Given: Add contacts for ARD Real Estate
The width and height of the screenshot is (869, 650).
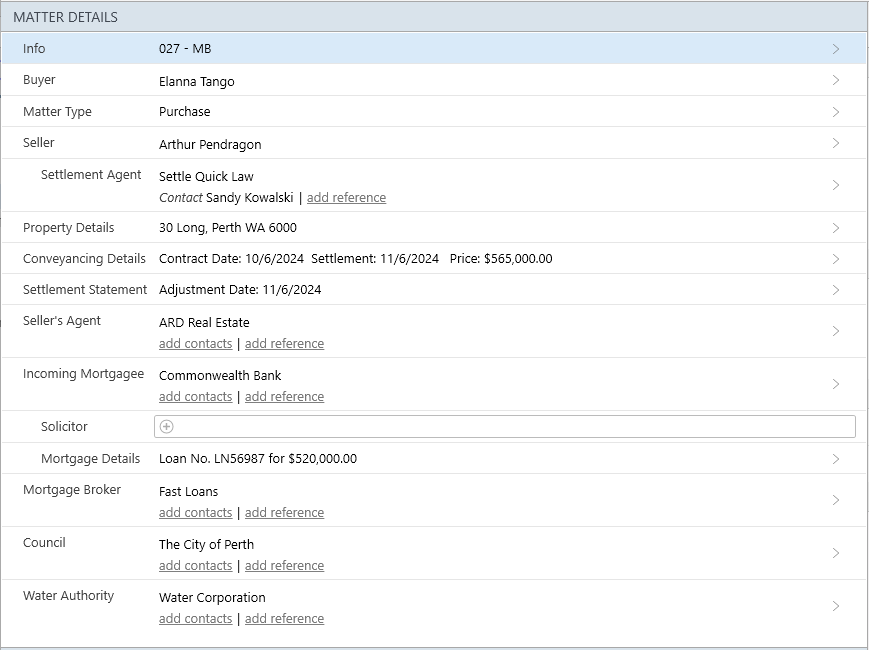Looking at the screenshot, I should tap(195, 344).
